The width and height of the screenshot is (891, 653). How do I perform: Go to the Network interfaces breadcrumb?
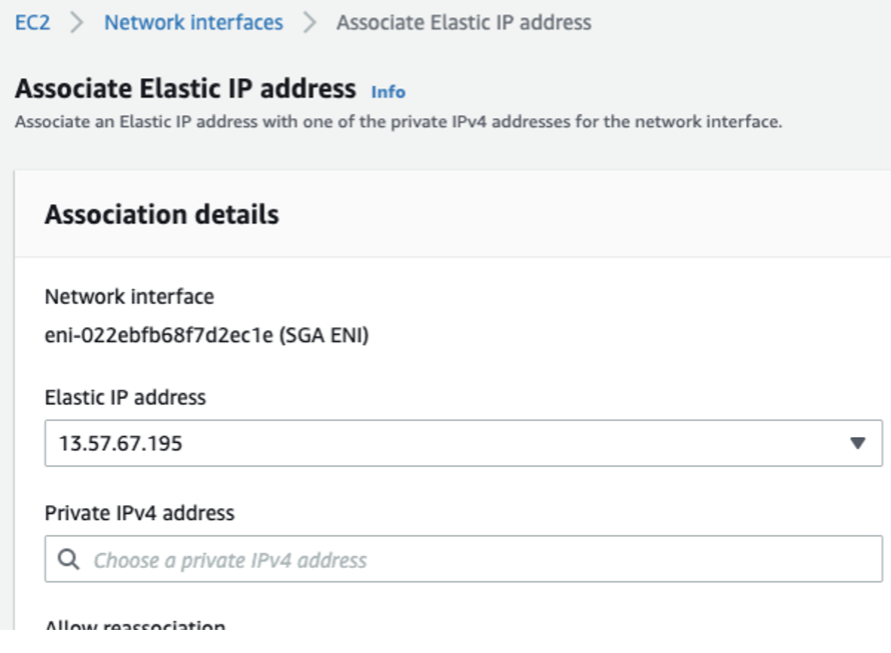coord(193,22)
